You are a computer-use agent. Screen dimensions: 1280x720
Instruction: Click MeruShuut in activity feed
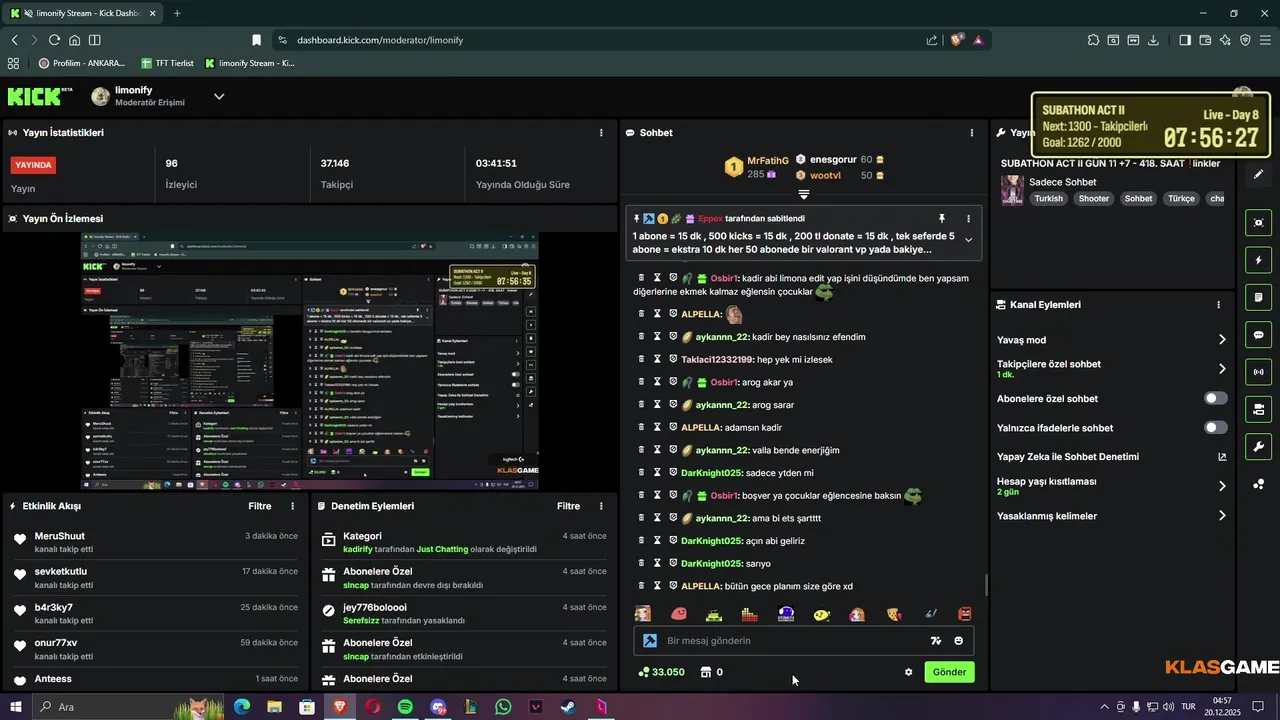click(60, 536)
